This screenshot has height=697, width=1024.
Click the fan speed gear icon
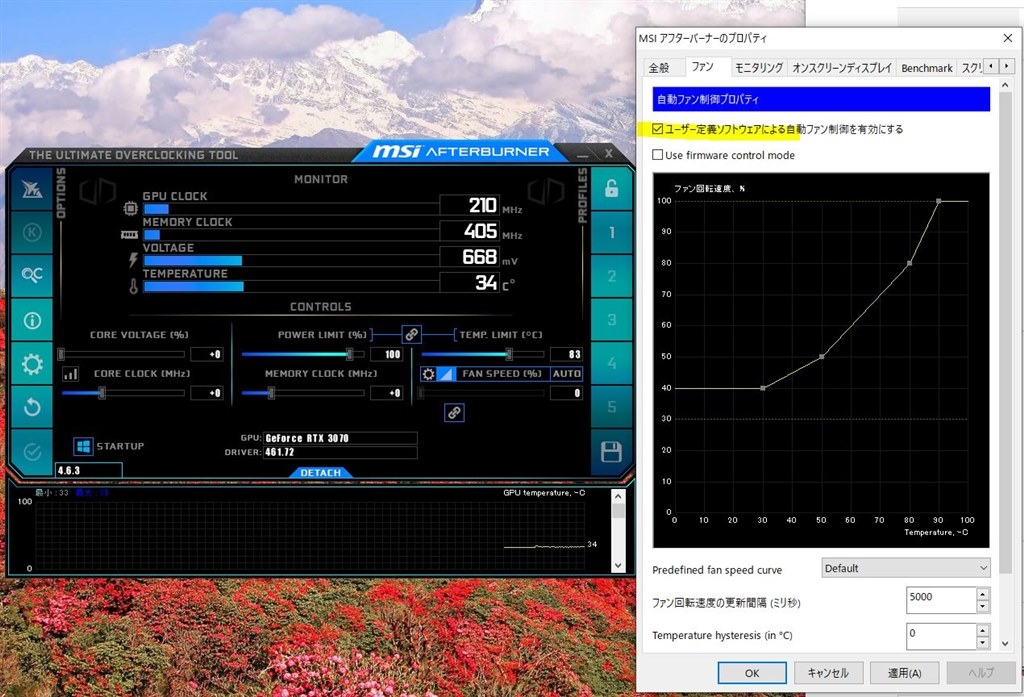tap(428, 374)
